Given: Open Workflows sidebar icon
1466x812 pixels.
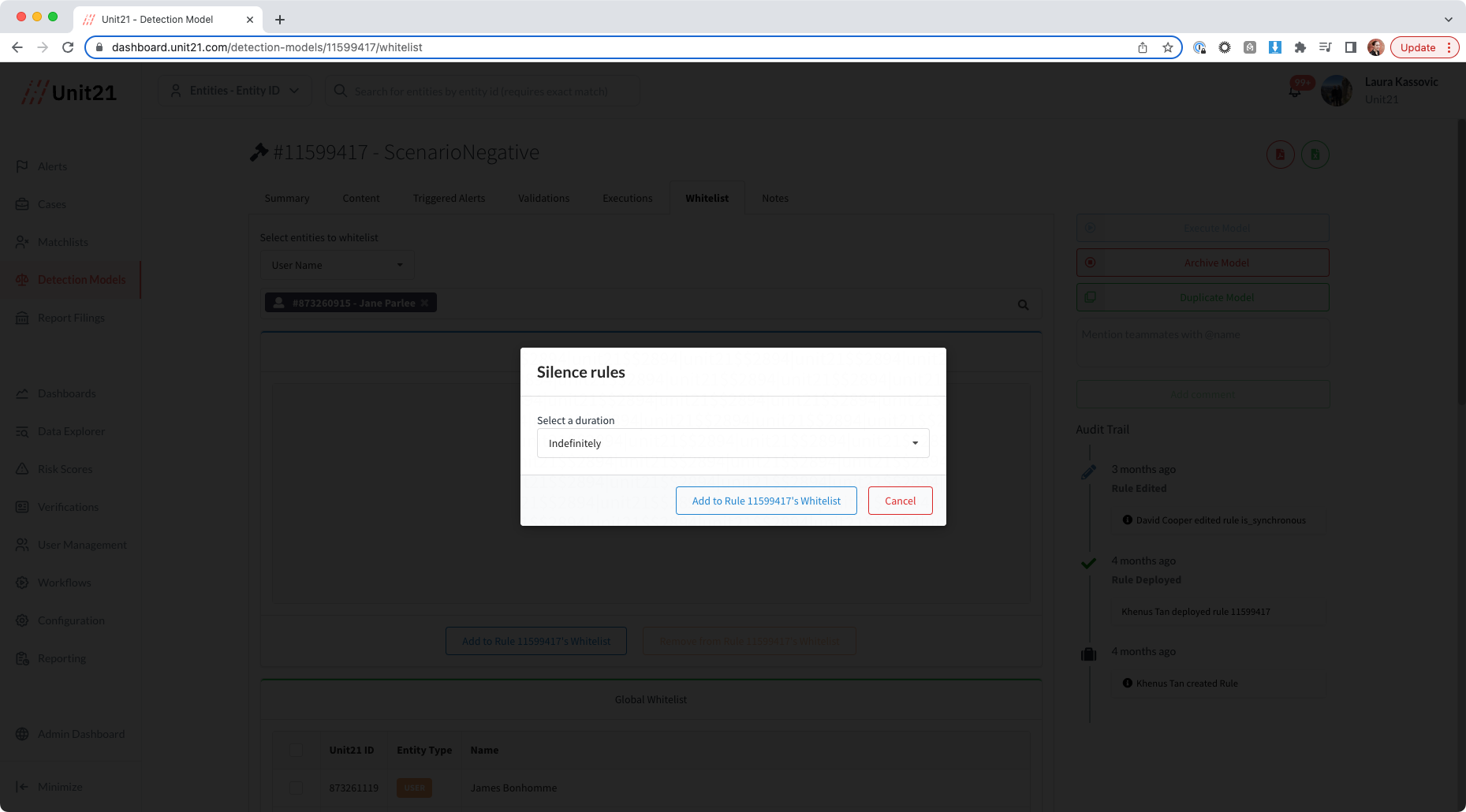Looking at the screenshot, I should 22,583.
